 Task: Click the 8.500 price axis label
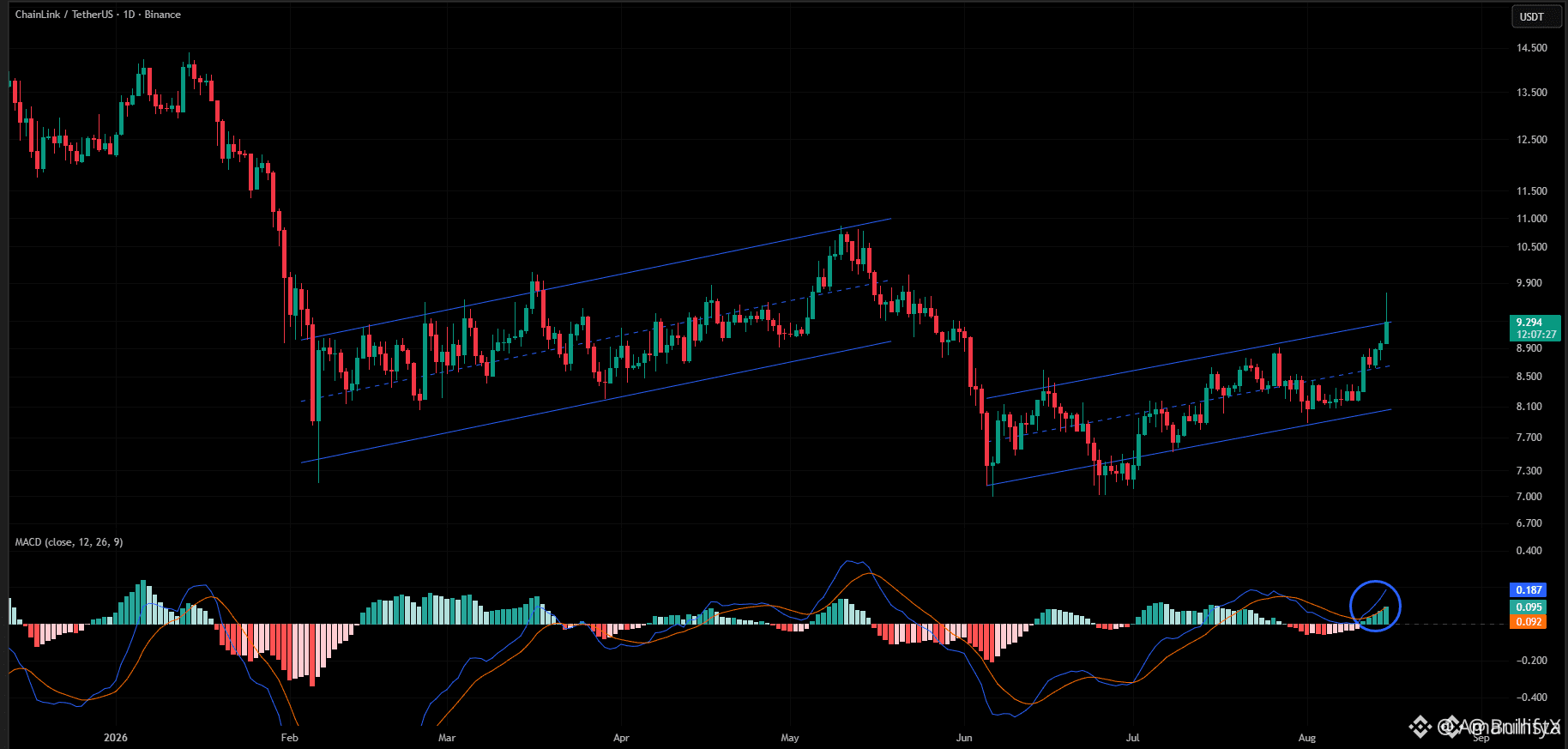(x=1529, y=377)
